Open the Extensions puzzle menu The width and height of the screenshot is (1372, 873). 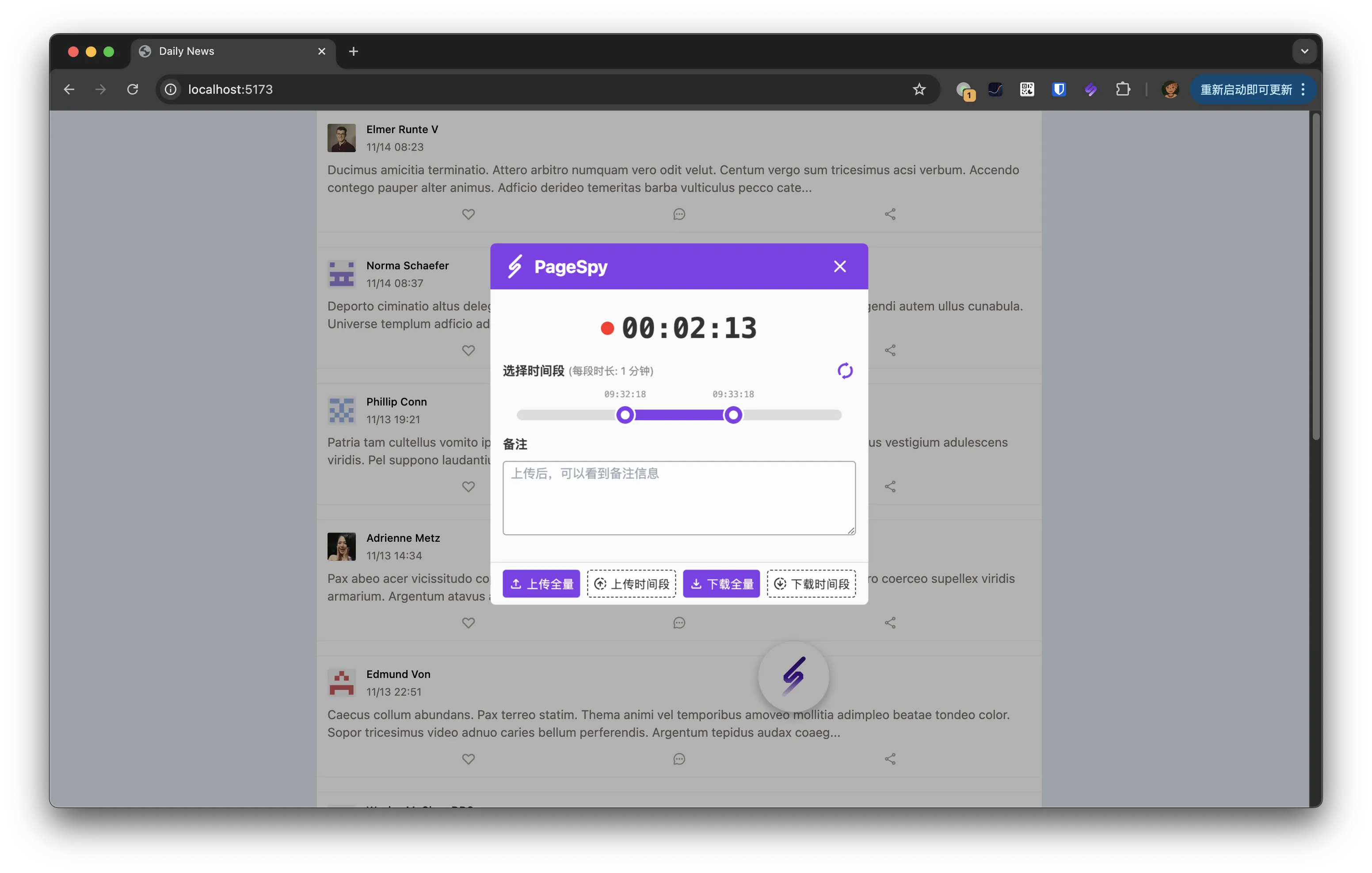[1122, 89]
